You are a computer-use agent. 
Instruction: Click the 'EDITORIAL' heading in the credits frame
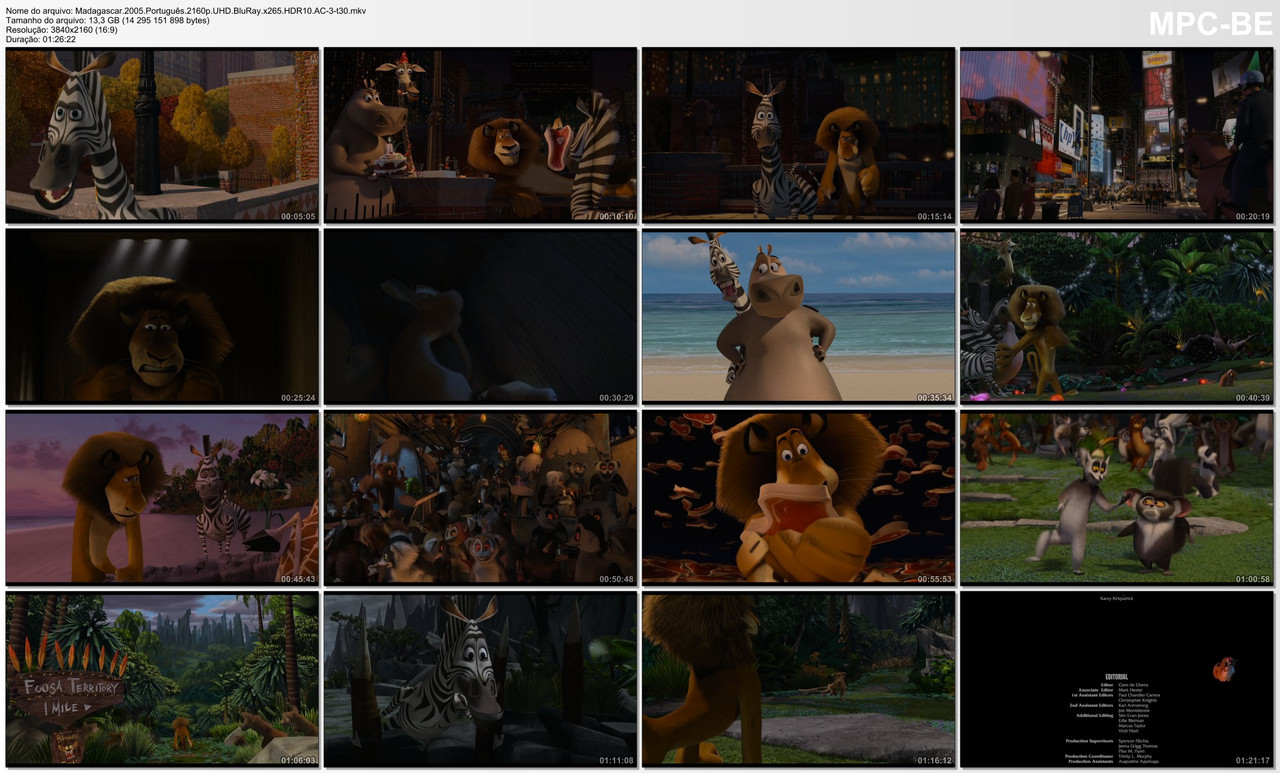pyautogui.click(x=1116, y=677)
